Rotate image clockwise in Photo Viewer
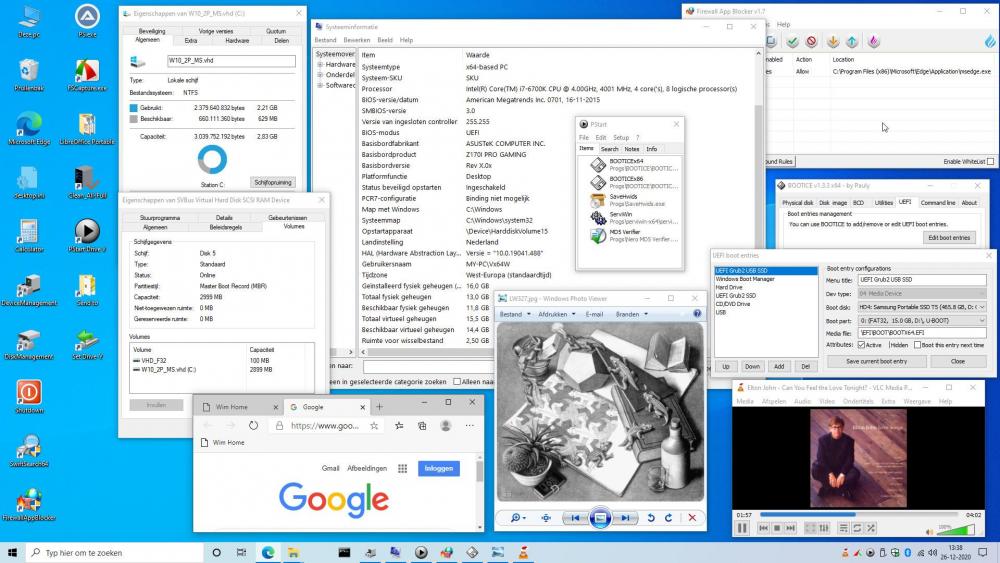 pos(668,518)
